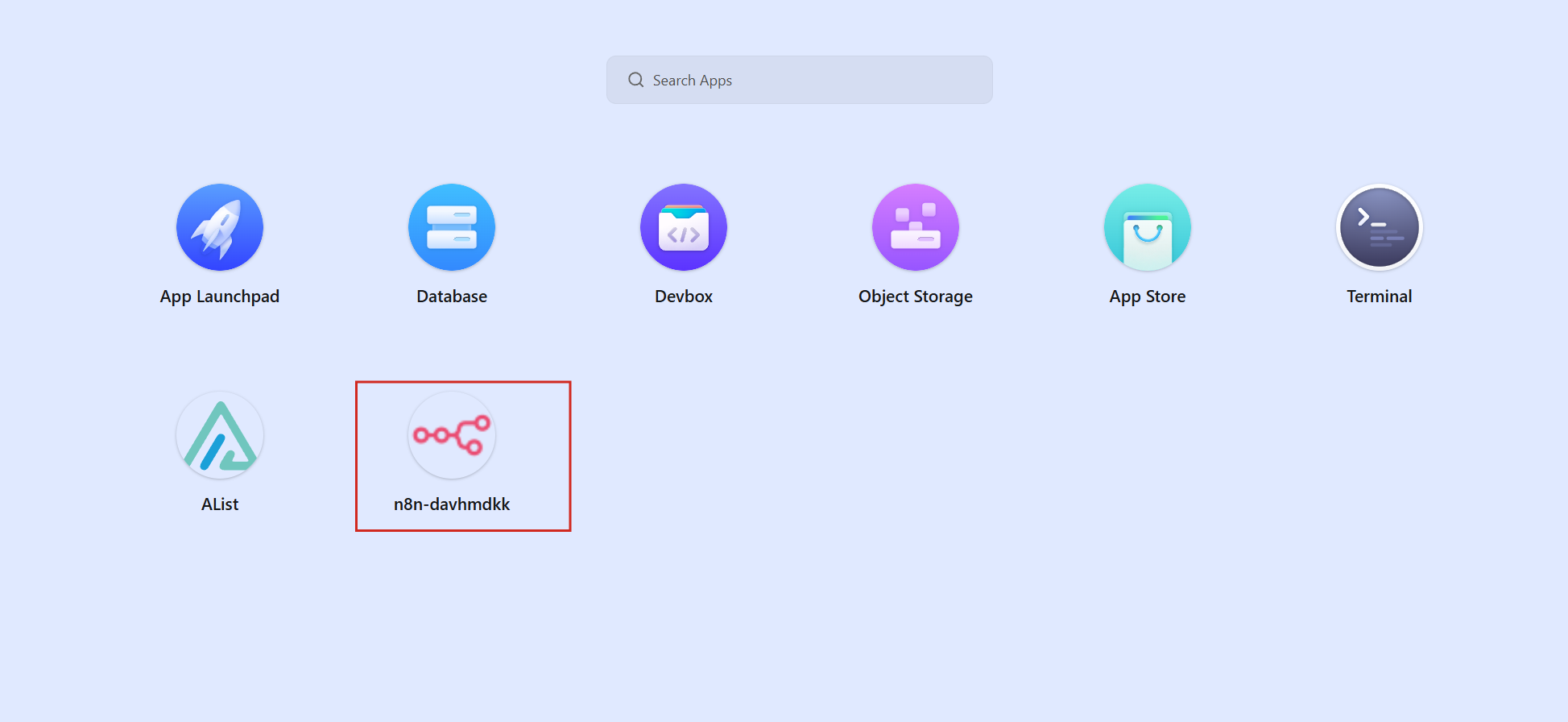
Task: Open the App Launchpad rocket icon
Action: [x=220, y=227]
